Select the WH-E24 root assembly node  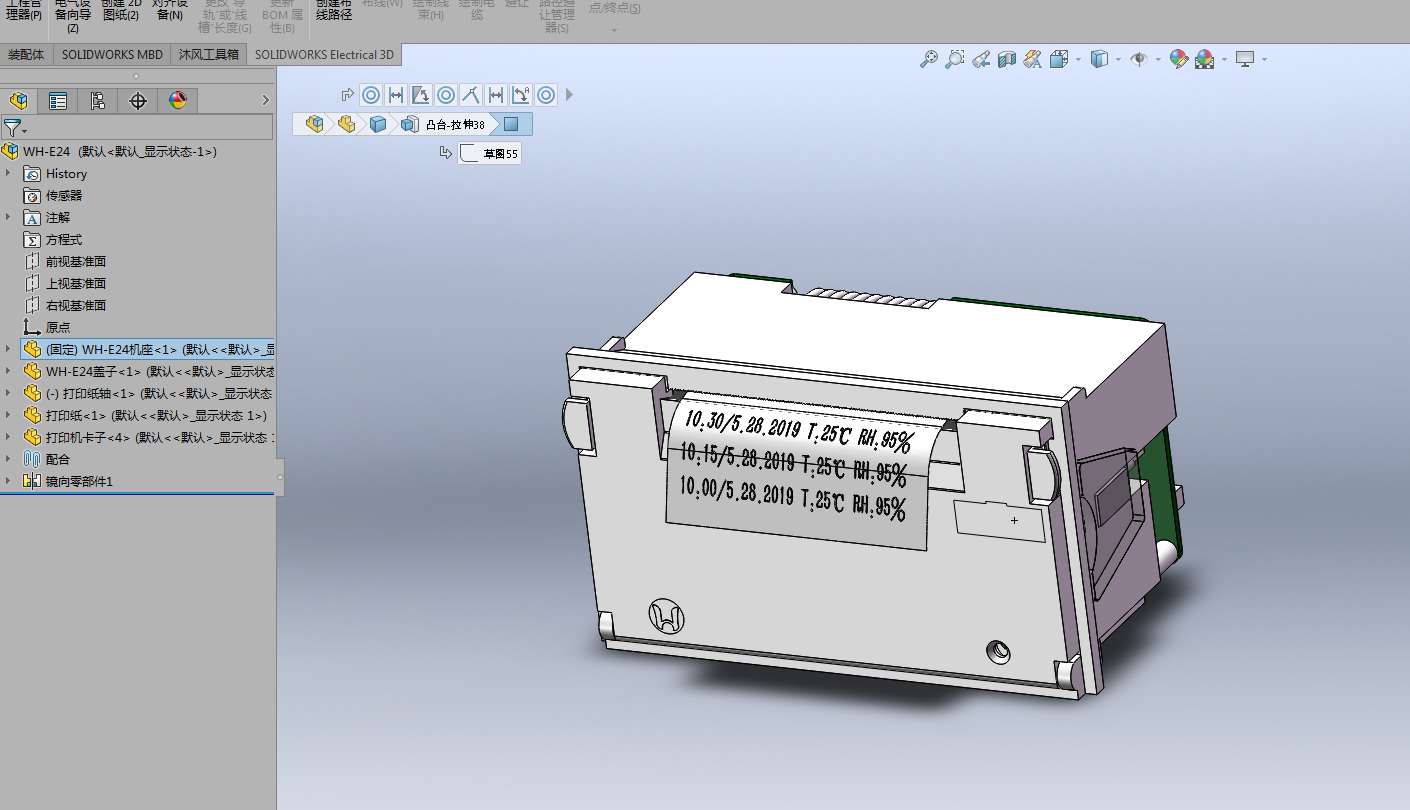pos(110,151)
